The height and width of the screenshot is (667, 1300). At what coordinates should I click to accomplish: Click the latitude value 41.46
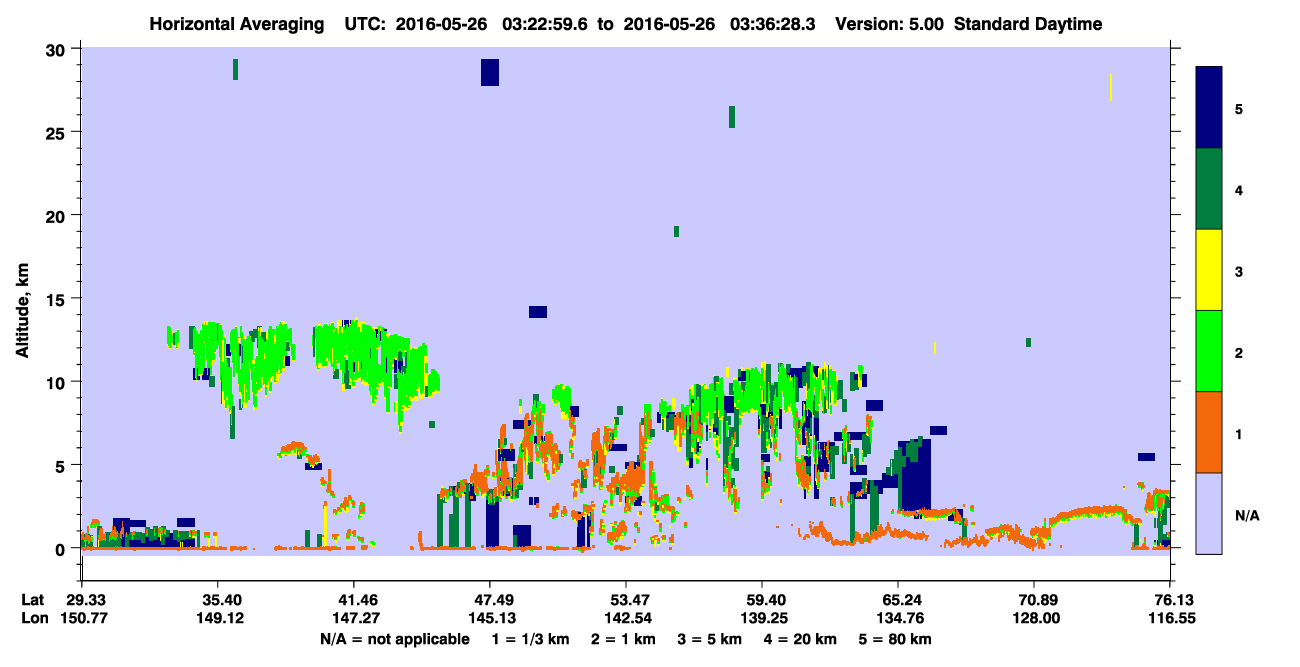(353, 600)
